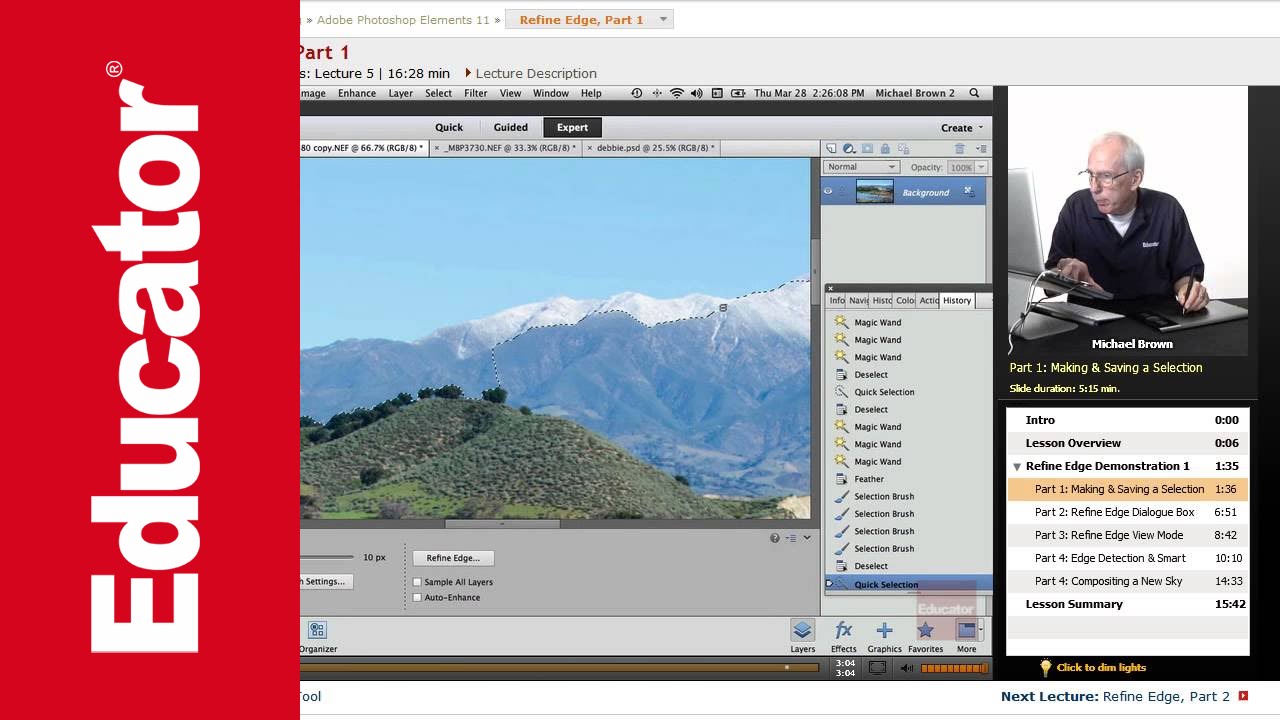Open Spotlight search magnifier icon
Screen dimensions: 1280x720
974,93
